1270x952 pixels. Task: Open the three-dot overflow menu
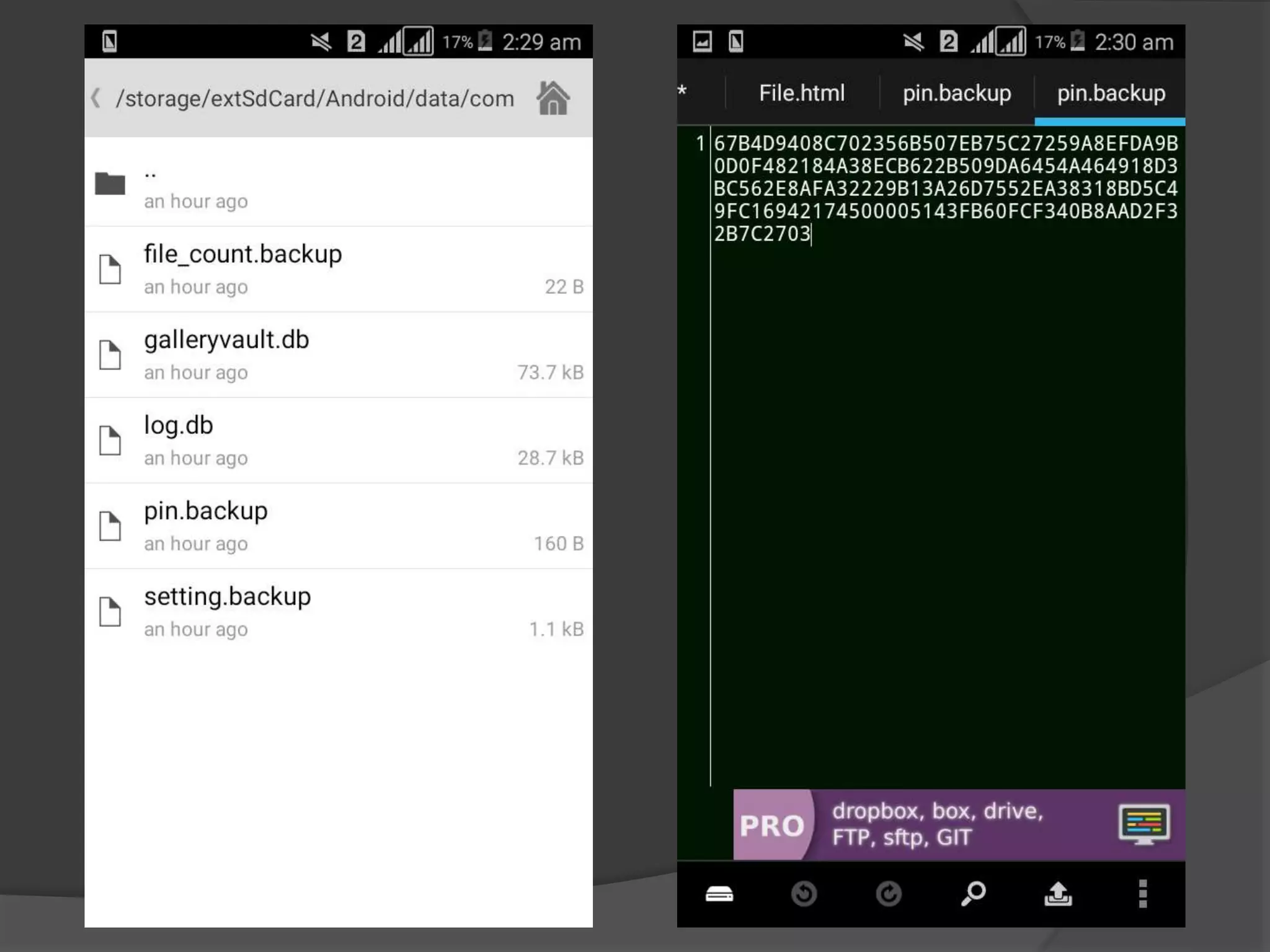pyautogui.click(x=1142, y=894)
